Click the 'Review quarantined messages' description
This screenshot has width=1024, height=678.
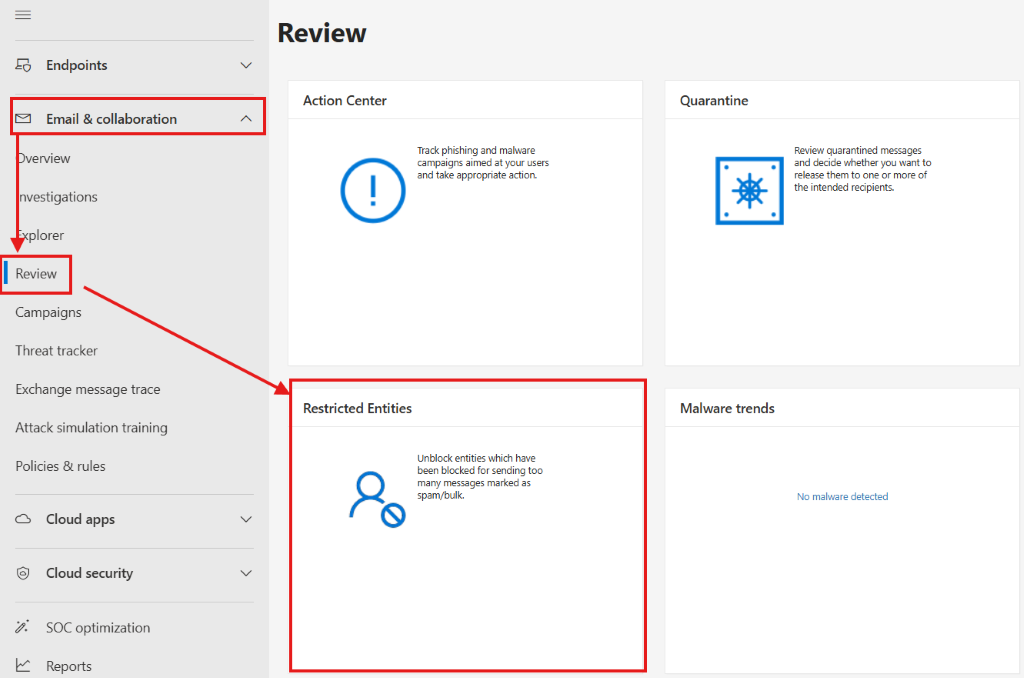click(862, 169)
